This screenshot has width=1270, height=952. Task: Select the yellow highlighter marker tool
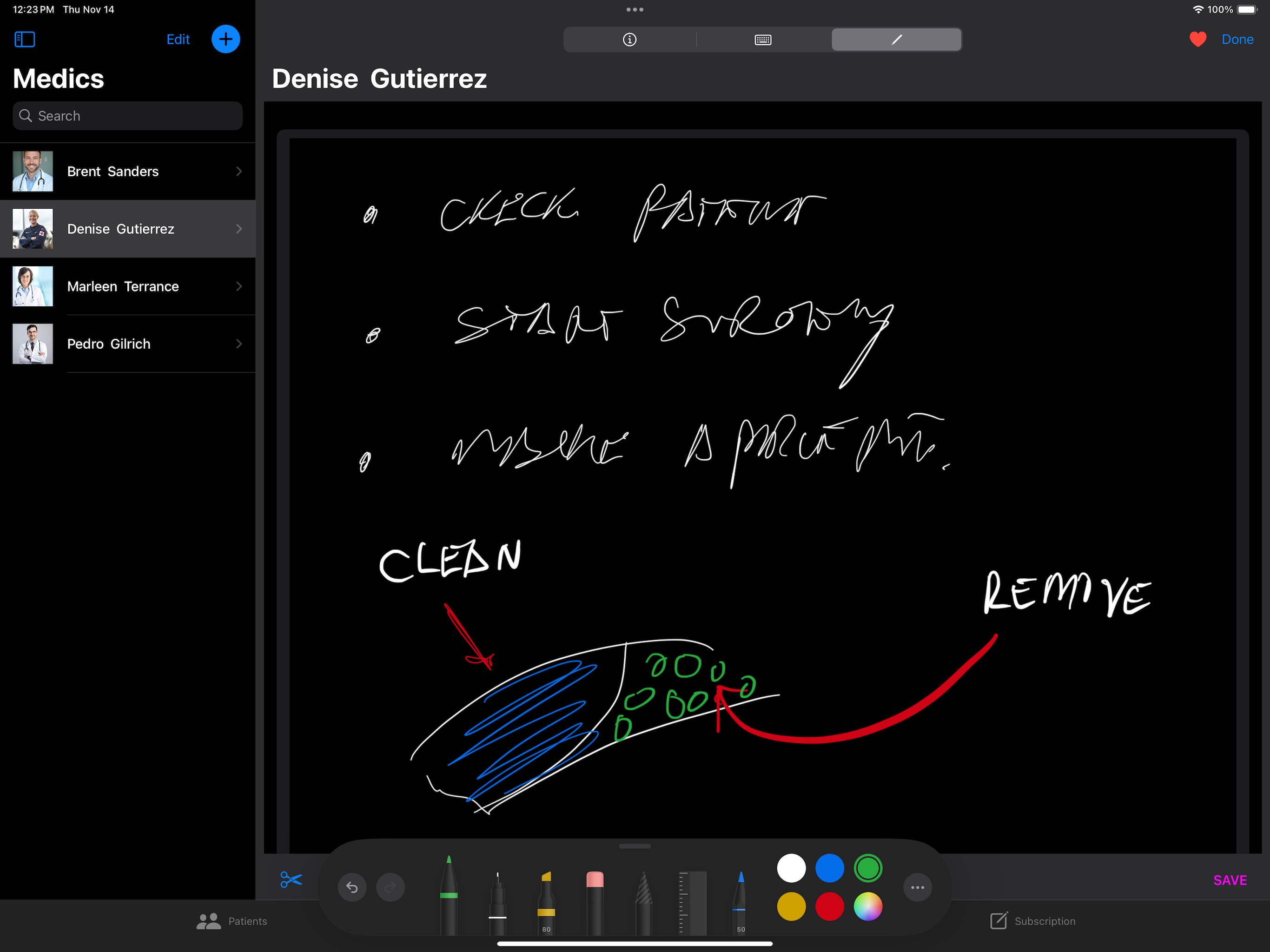point(546,903)
